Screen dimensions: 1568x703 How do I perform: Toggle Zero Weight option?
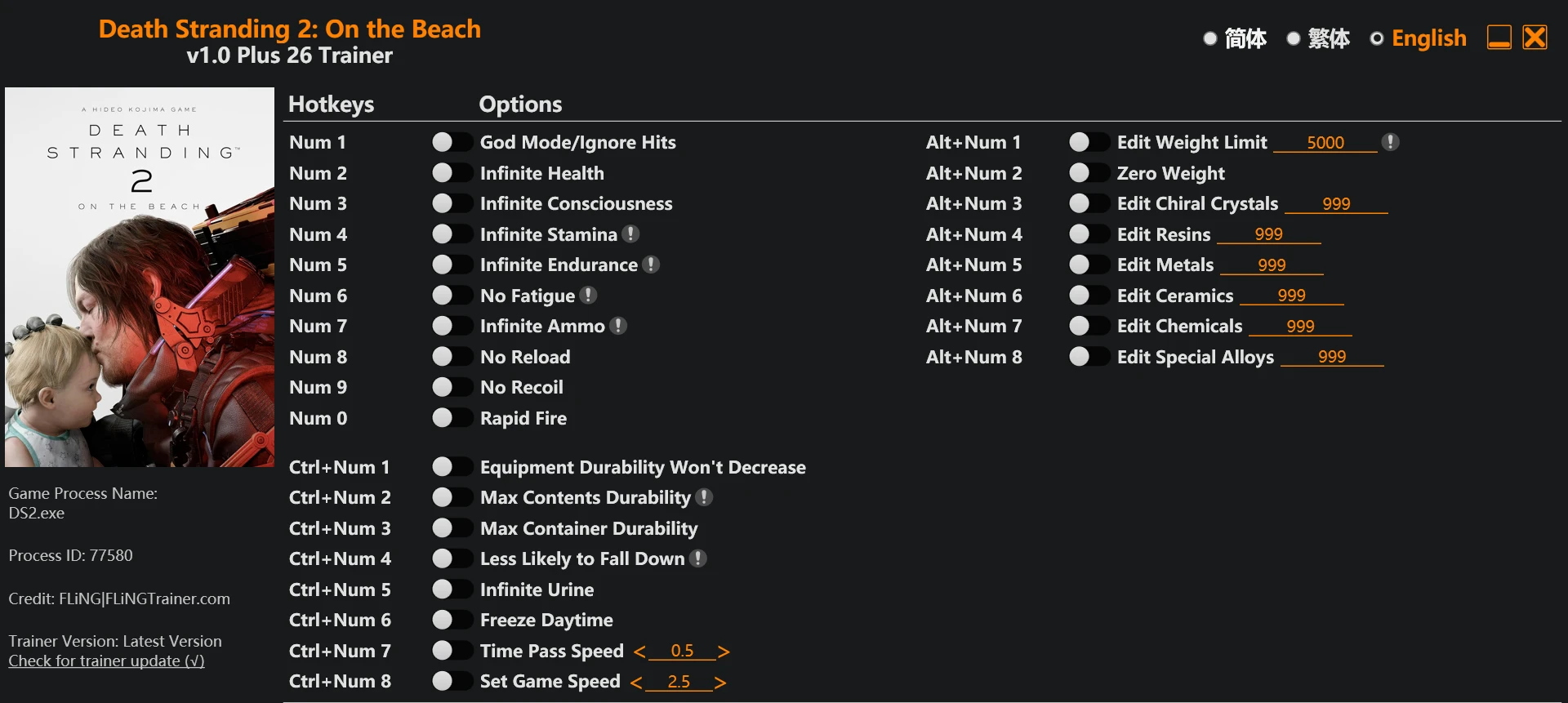1089,173
